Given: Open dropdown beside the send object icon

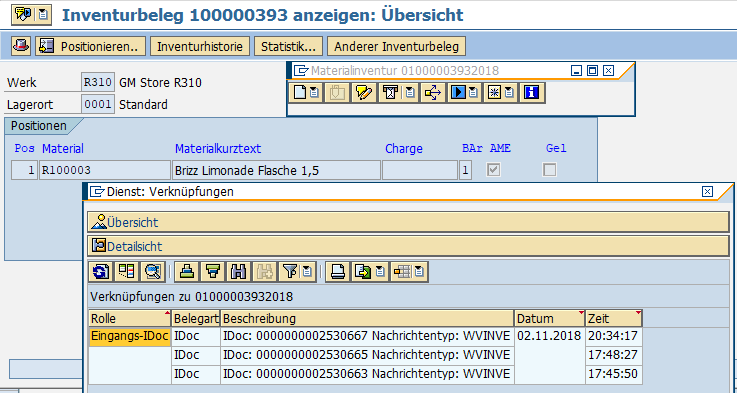Looking at the screenshot, I should tap(410, 92).
